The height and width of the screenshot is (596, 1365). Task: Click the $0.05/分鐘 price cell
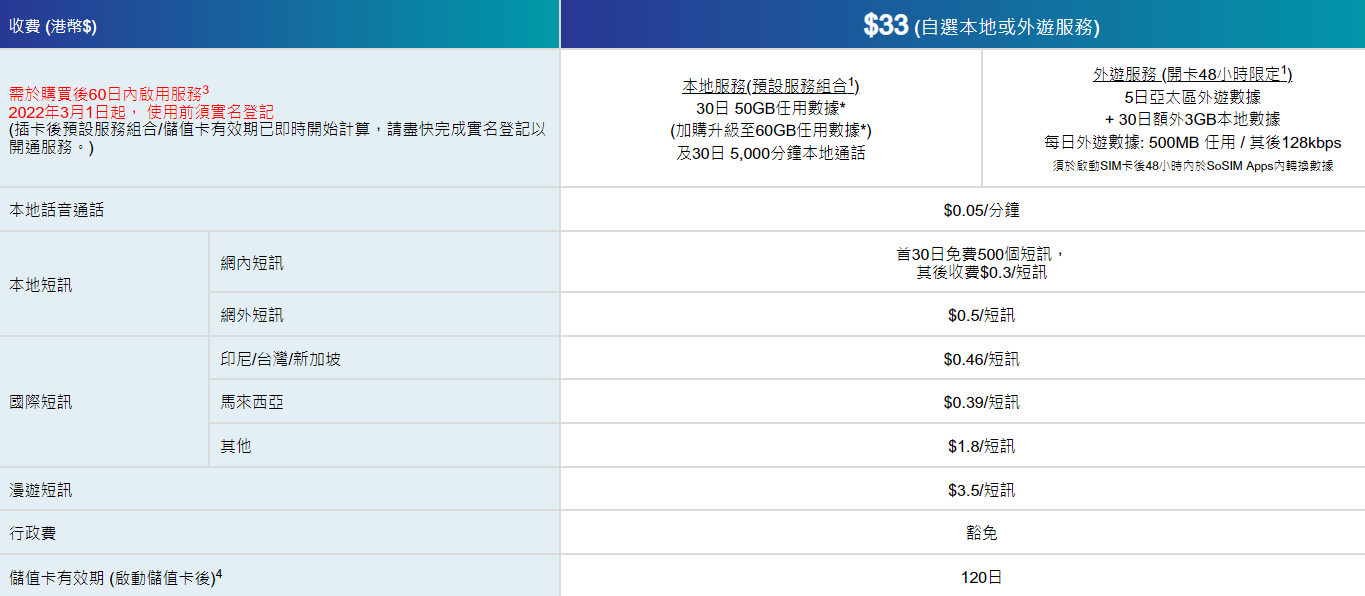pos(981,210)
